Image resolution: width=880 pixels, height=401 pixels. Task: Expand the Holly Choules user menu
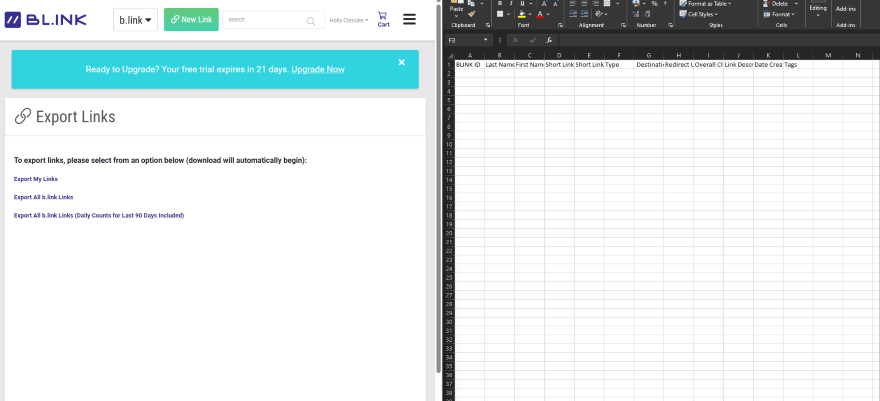(x=348, y=20)
